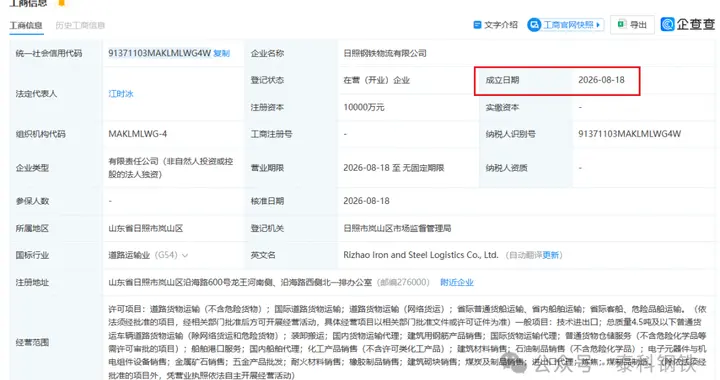This screenshot has width=720, height=380.
Task: Open legal representative 江时冰 profile
Action: pyautogui.click(x=121, y=94)
